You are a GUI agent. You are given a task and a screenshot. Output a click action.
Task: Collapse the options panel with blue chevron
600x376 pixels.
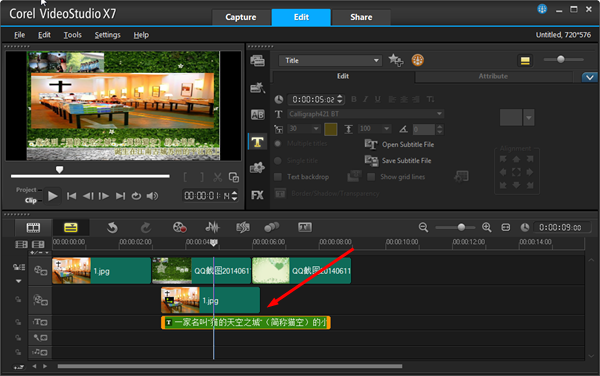(x=590, y=77)
